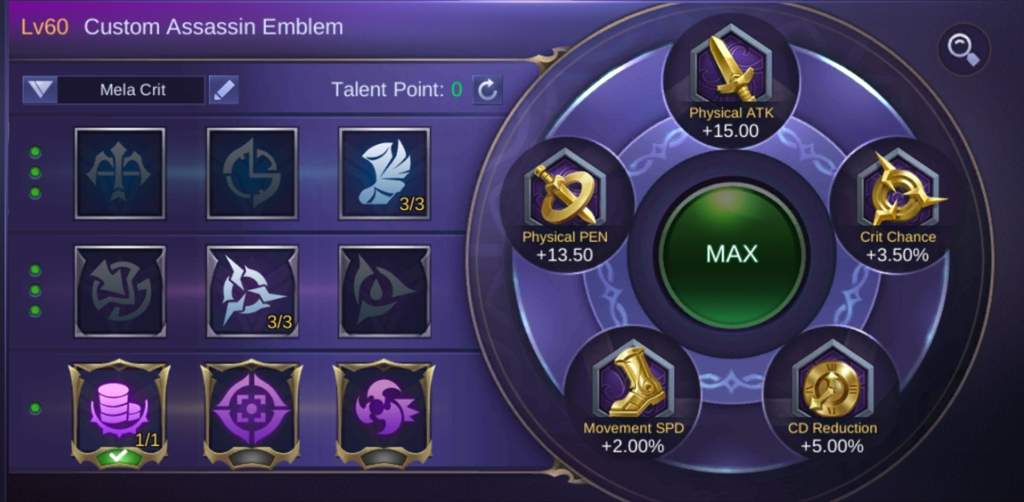Select the purple shuriken core talent
Screen dimensions: 1024x502
(x=383, y=413)
